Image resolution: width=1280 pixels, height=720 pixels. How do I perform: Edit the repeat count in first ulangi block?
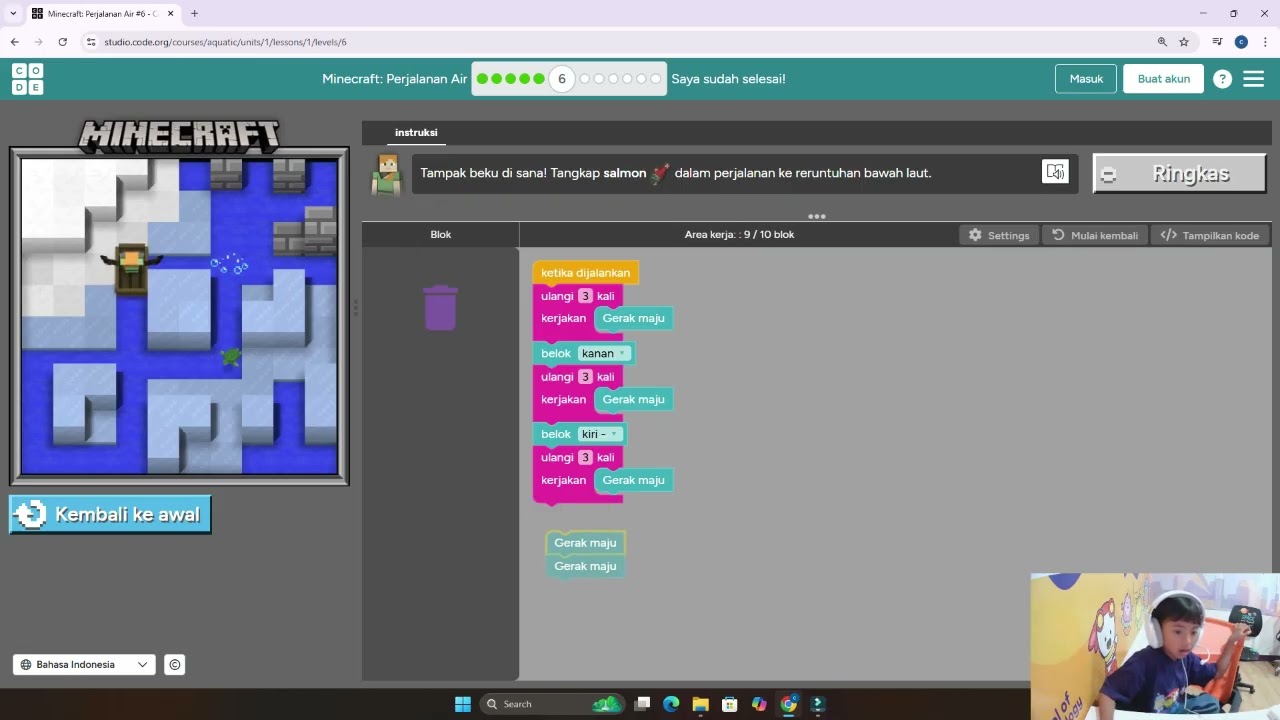coord(585,296)
